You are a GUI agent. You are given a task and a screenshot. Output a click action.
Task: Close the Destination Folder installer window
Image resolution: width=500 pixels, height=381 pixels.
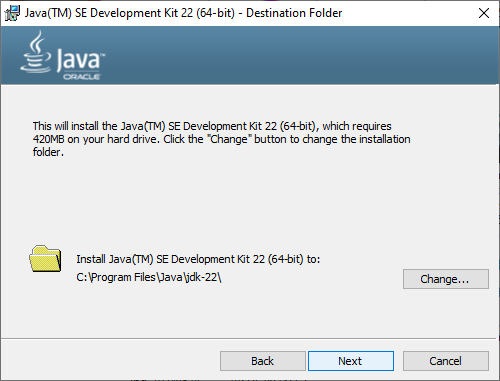484,13
